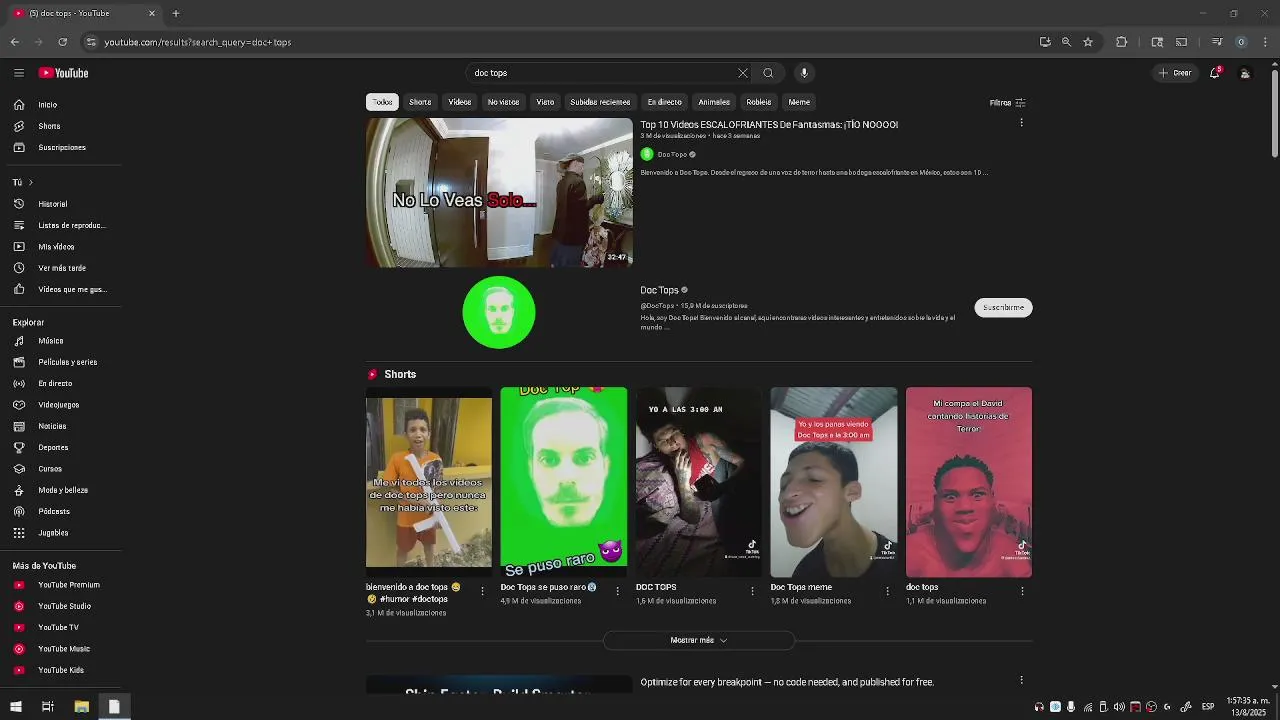
Task: Open the account avatar menu
Action: [x=1245, y=73]
